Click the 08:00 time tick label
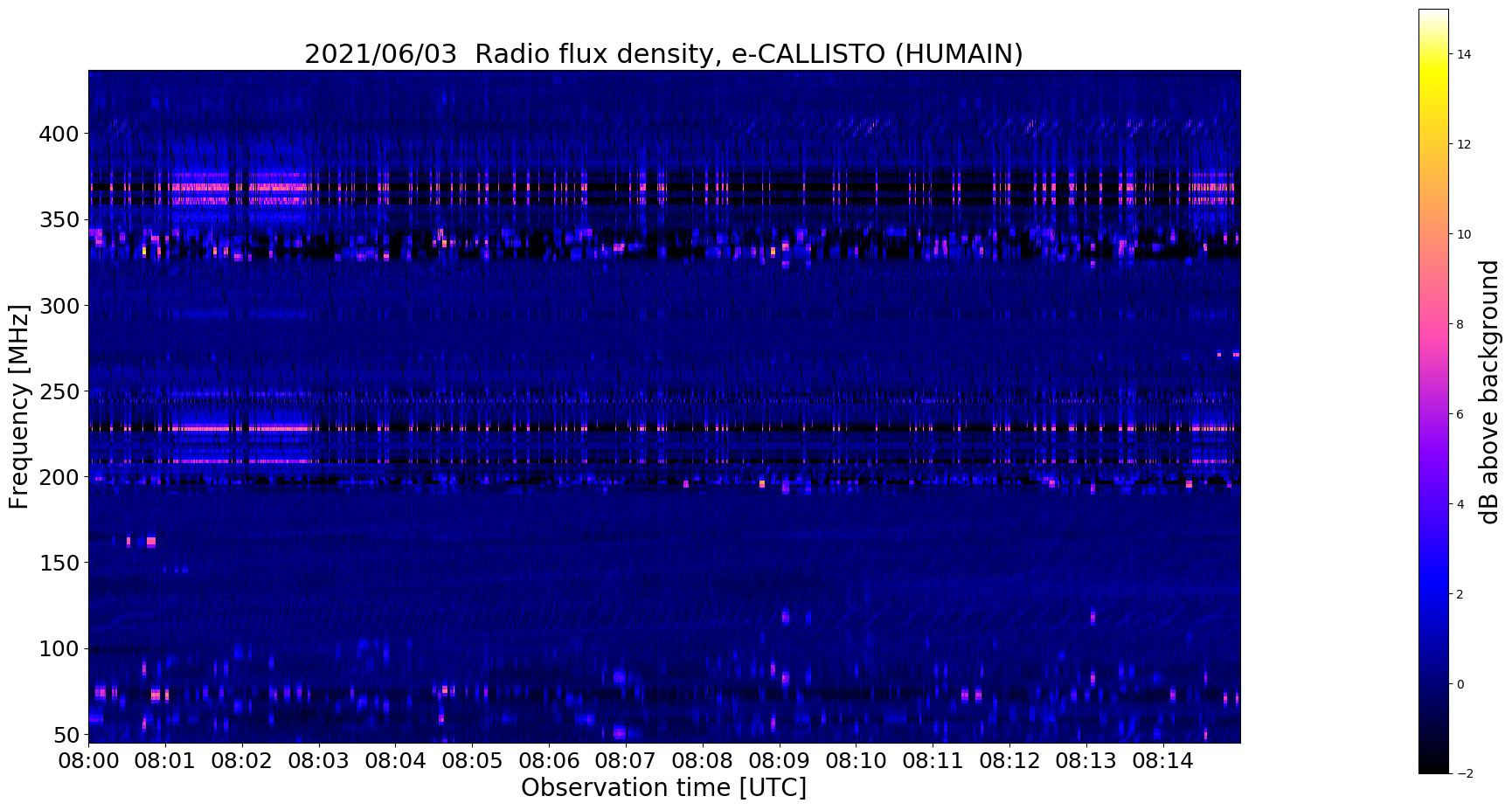Screen dimensions: 1512x810 pos(88,761)
